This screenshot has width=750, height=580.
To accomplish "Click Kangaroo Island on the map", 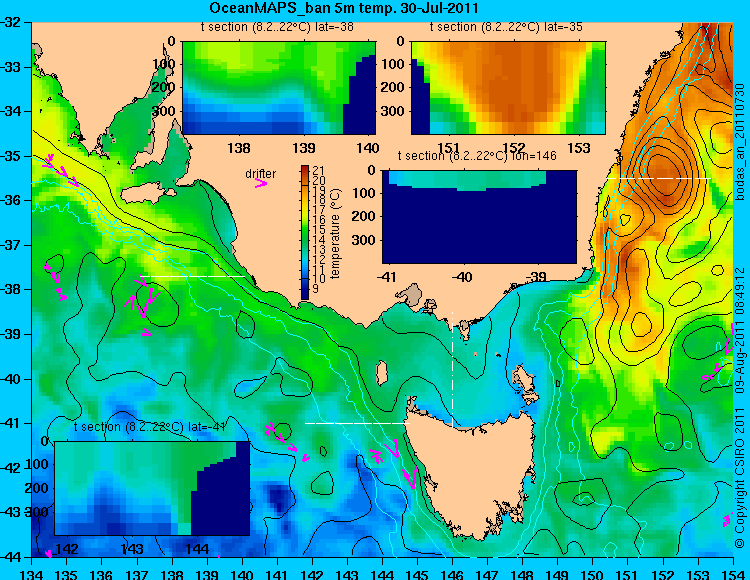I will coord(148,195).
